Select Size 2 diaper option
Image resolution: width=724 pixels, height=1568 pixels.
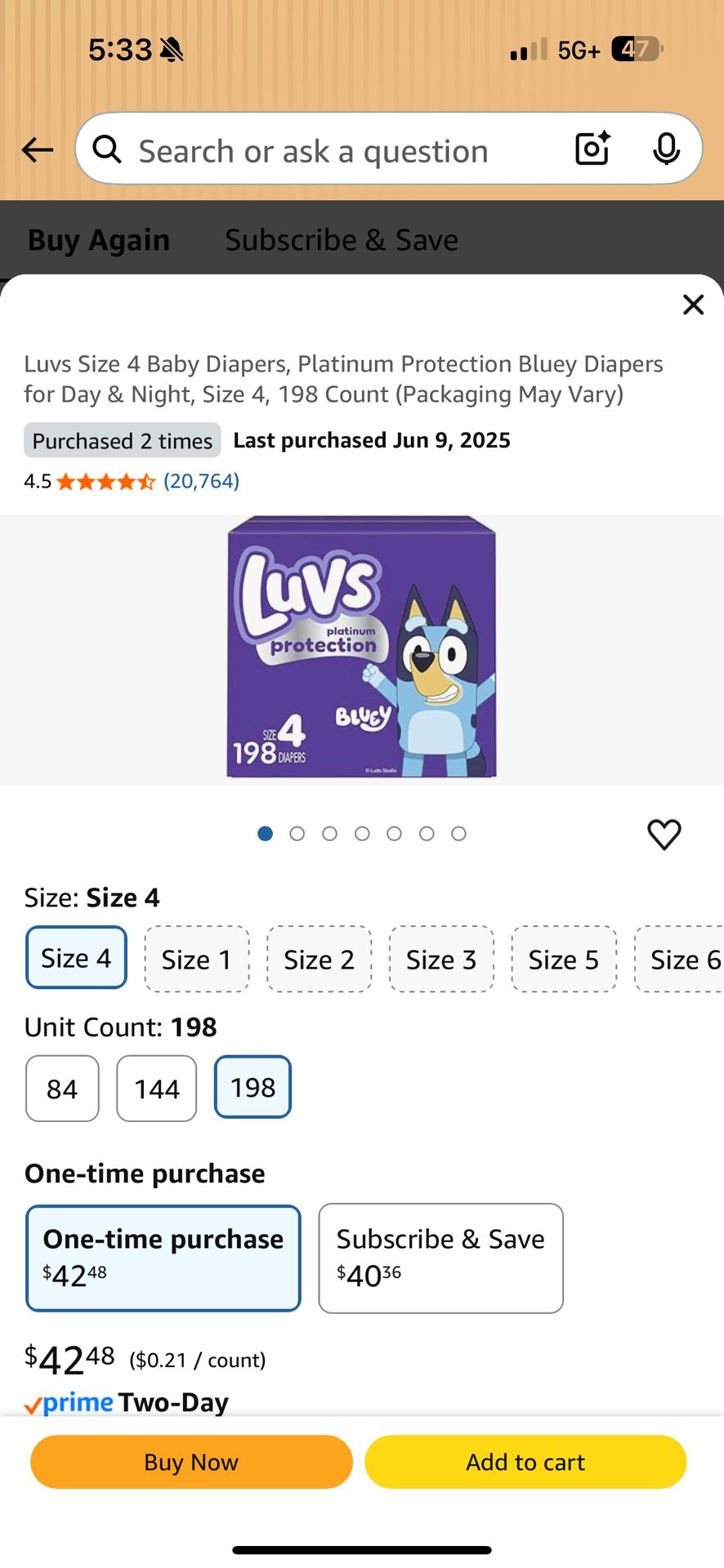(319, 958)
